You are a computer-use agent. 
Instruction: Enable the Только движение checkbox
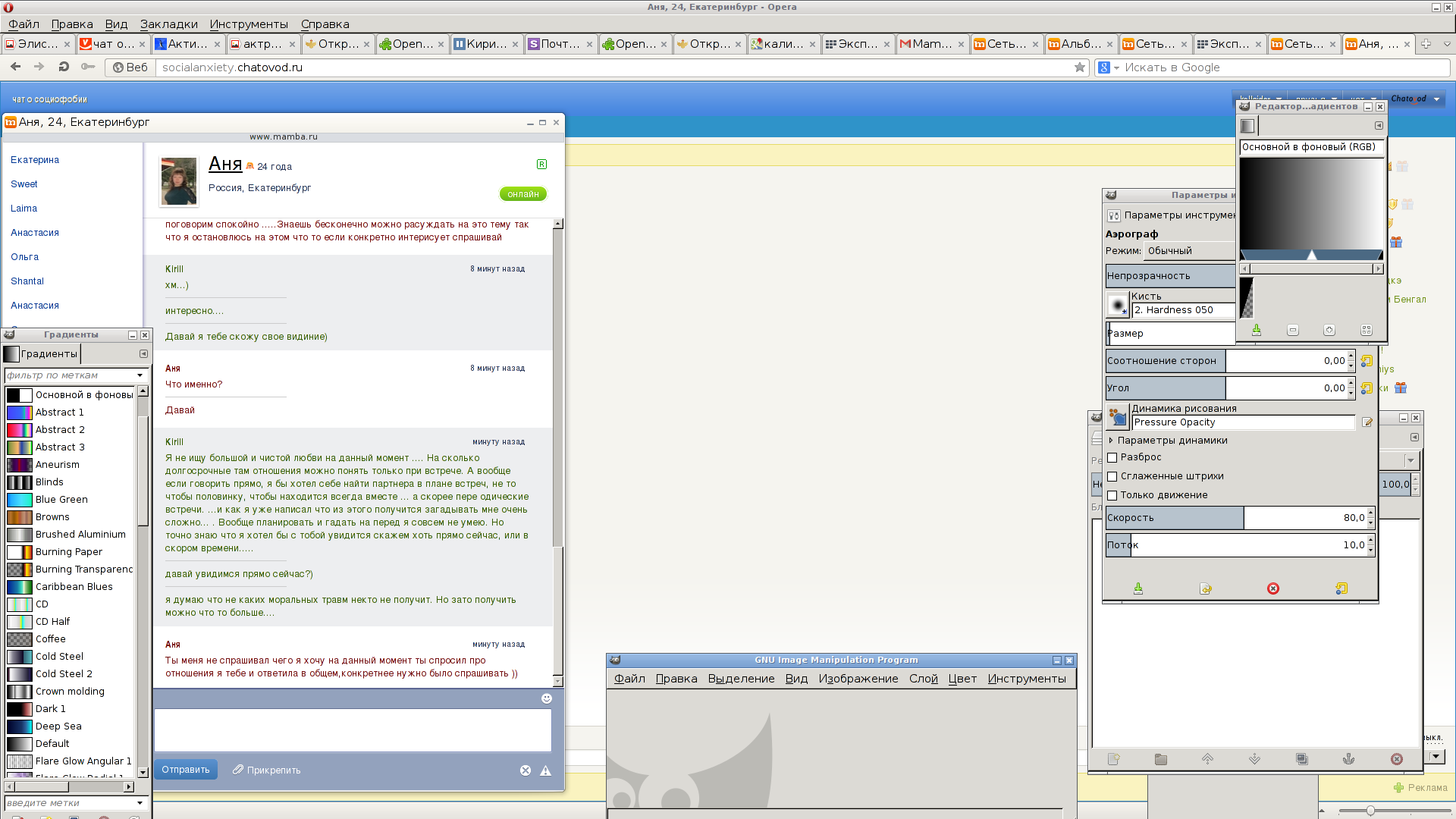[1112, 495]
